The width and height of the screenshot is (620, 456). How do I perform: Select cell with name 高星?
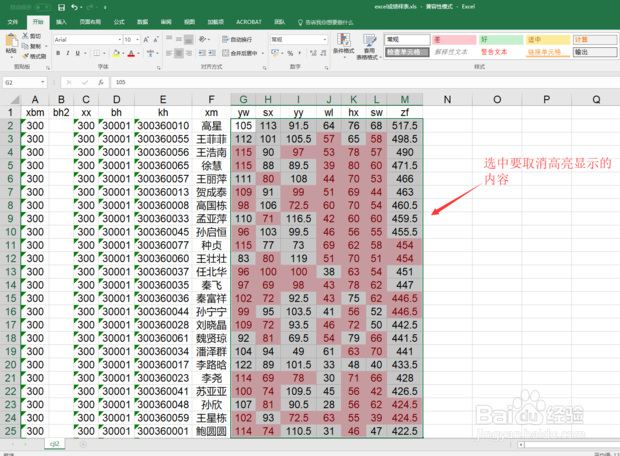click(x=211, y=126)
